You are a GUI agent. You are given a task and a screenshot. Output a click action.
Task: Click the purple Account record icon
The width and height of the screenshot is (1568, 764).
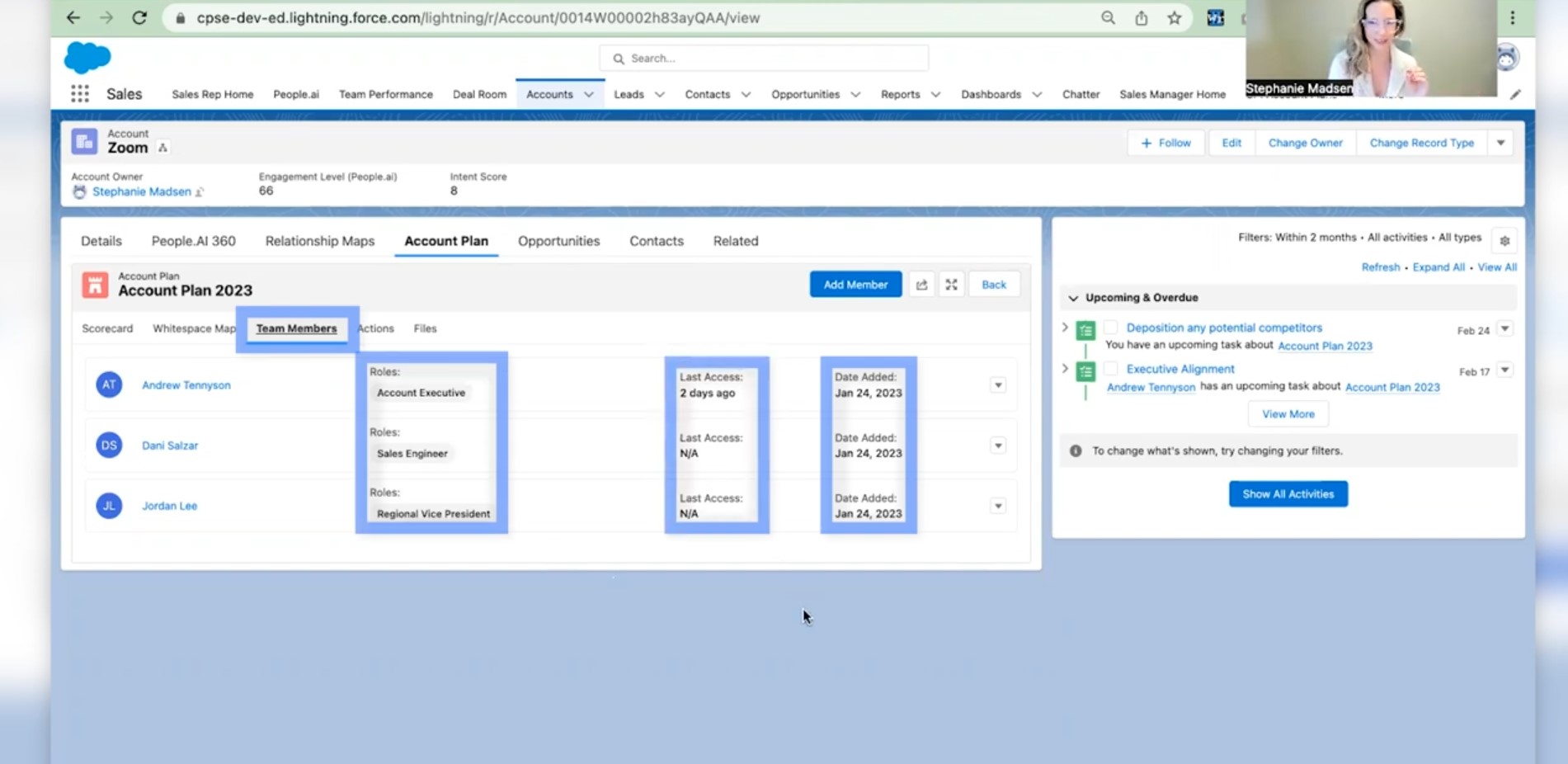click(84, 141)
